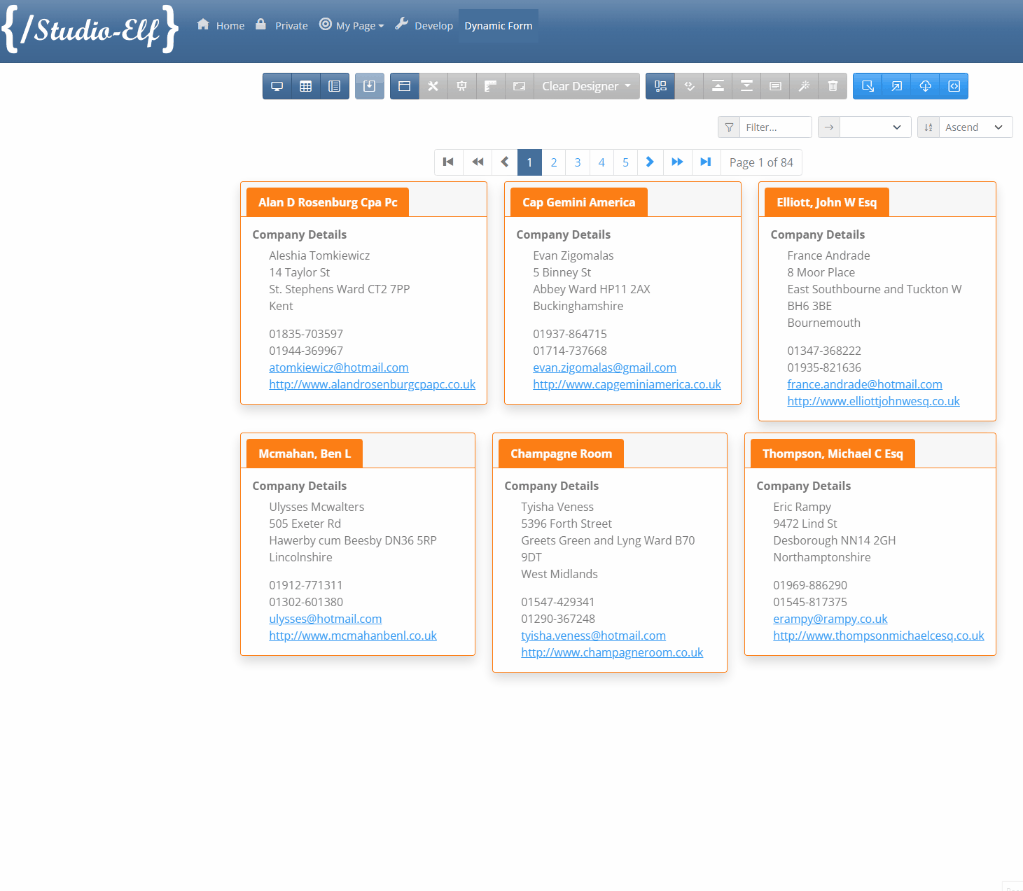The image size is (1023, 891).
Task: Click the presentation easel icon
Action: pos(461,86)
